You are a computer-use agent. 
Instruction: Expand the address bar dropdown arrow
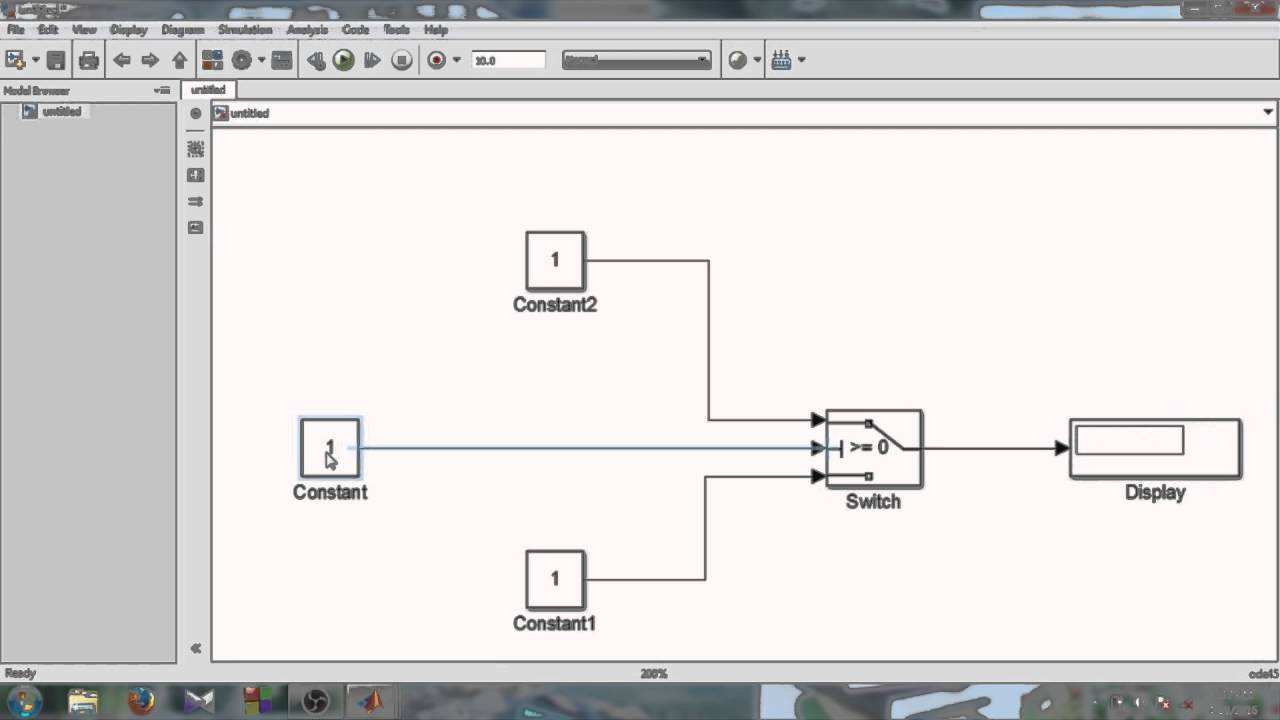1268,113
